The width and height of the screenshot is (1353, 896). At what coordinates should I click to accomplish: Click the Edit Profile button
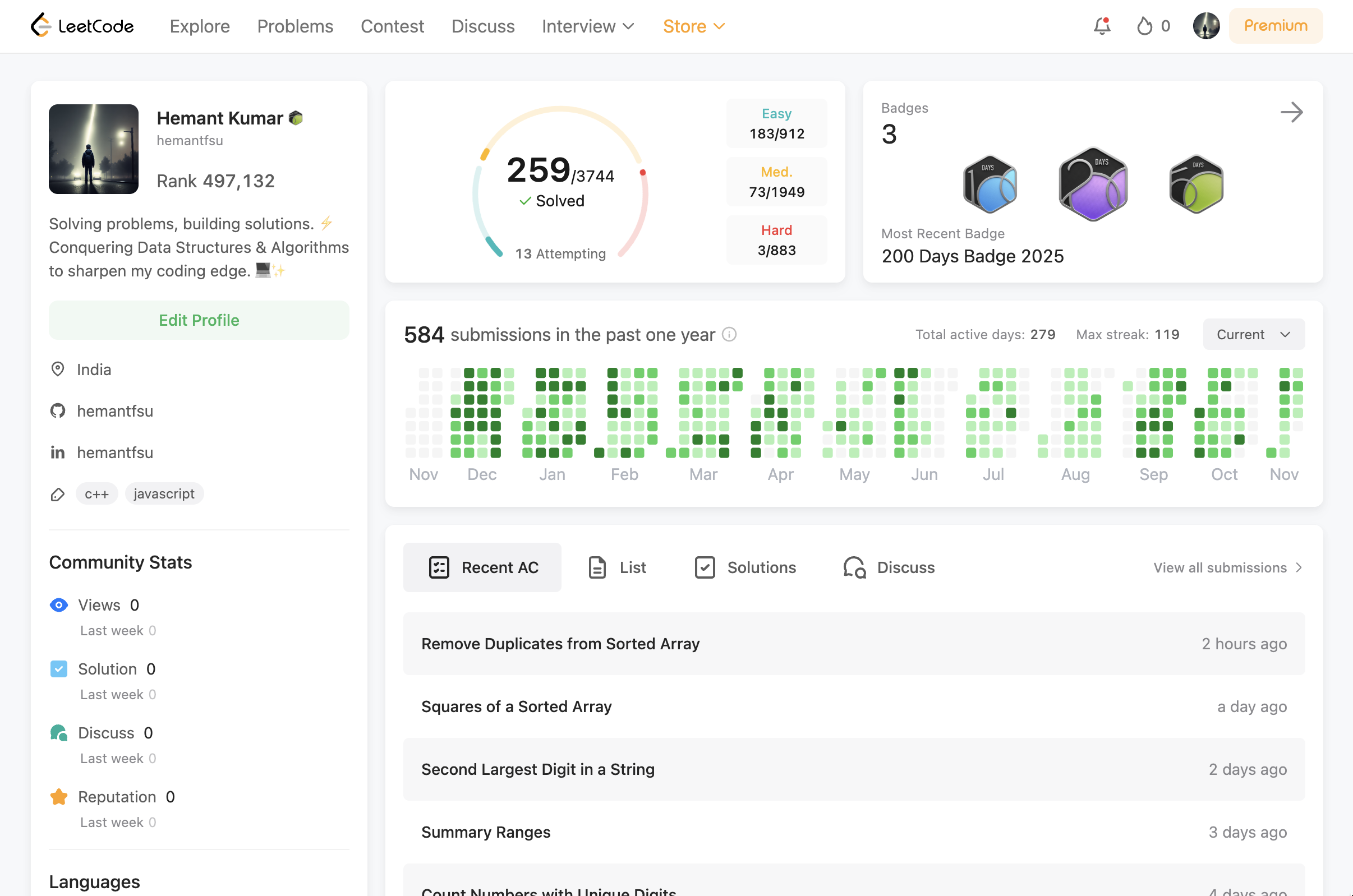199,320
